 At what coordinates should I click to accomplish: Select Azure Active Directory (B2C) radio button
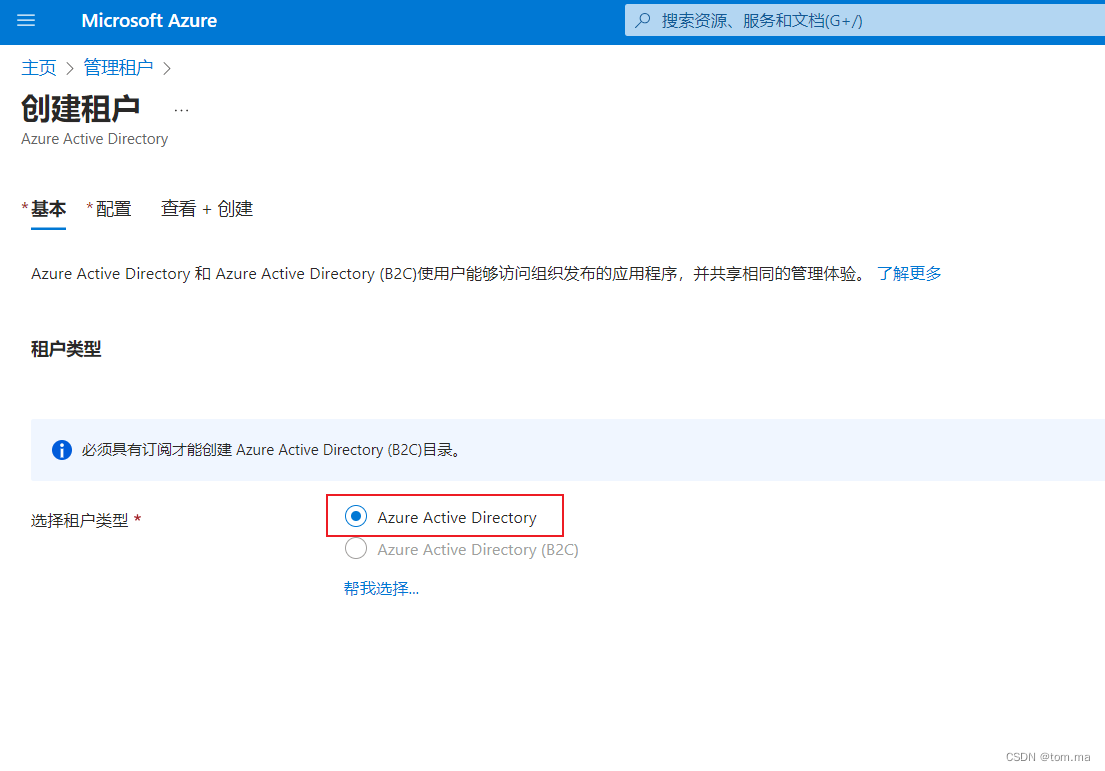[x=356, y=548]
